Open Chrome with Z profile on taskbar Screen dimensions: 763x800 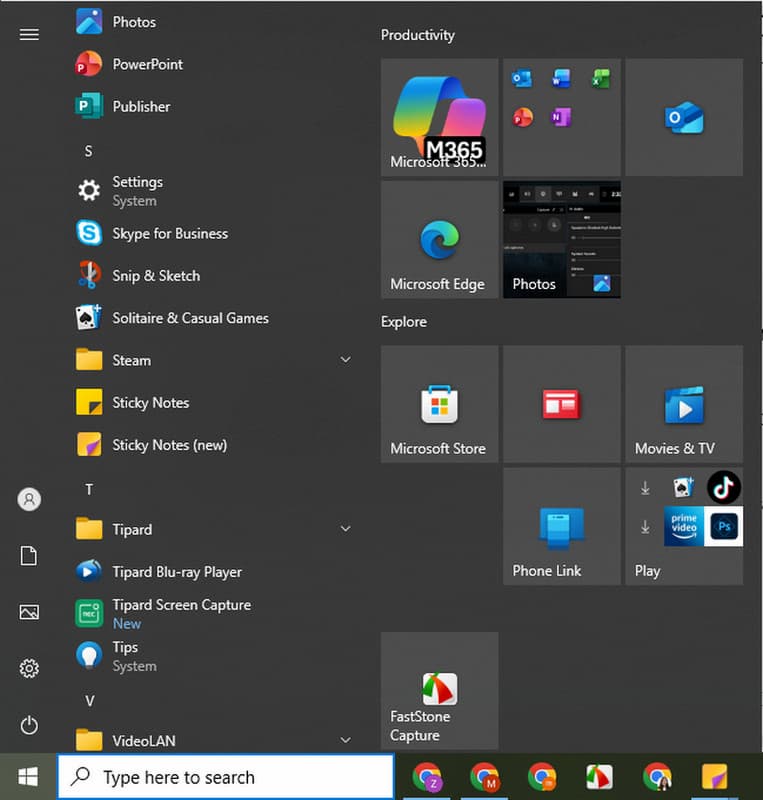coord(428,777)
